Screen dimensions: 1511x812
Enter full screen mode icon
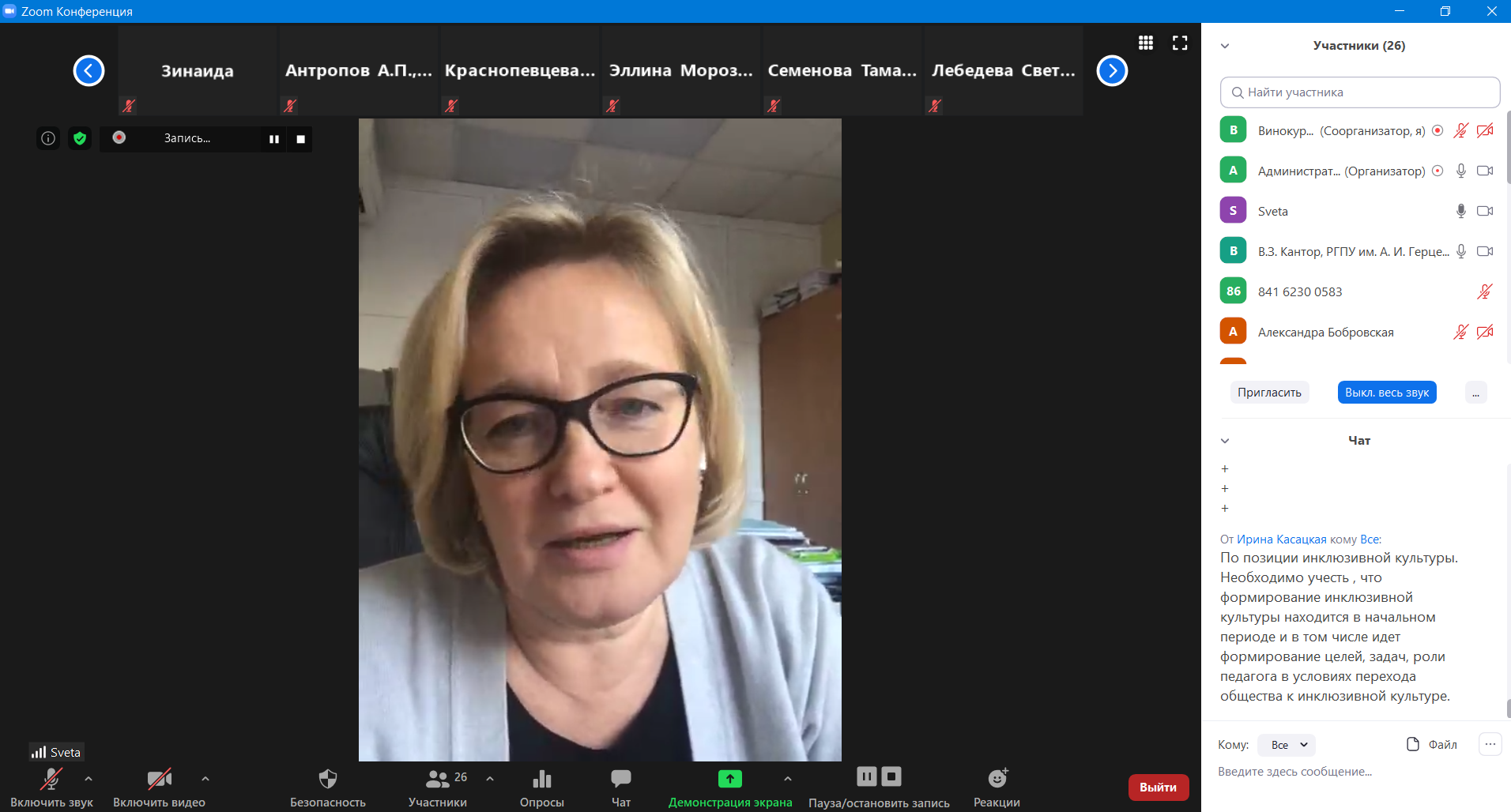[x=1180, y=43]
